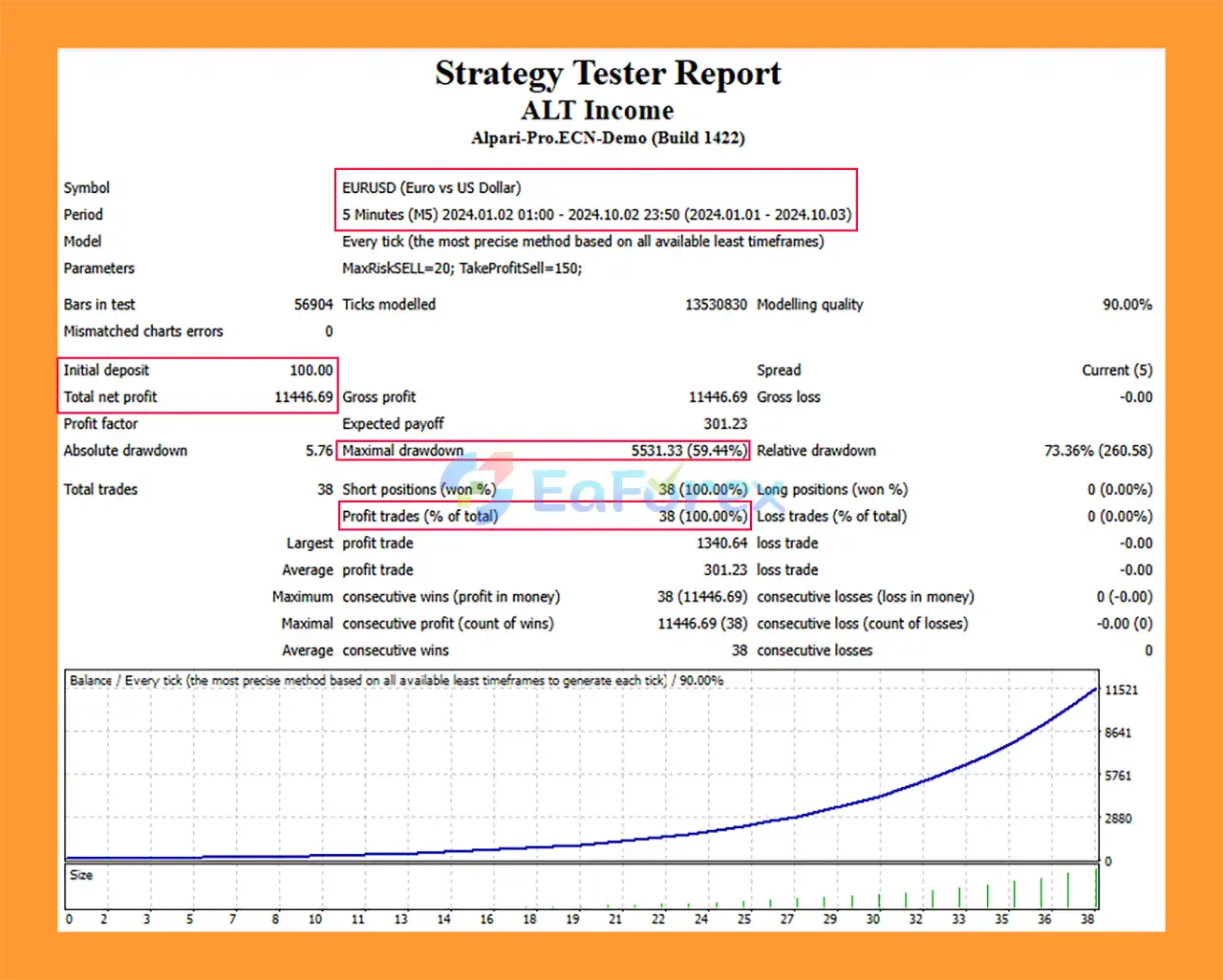Select the Modelling quality 90.00% value

coord(1126,304)
